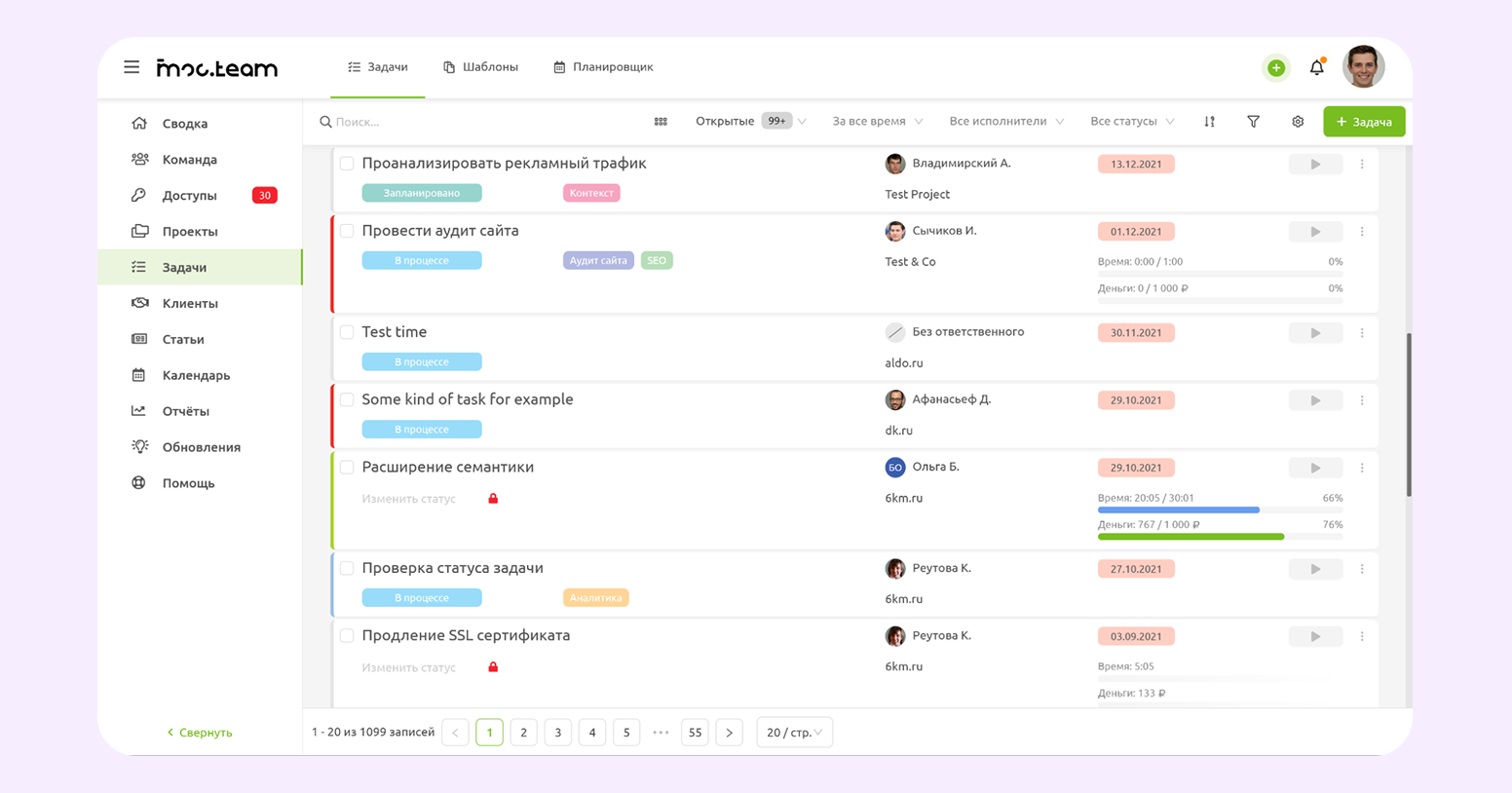
Task: Click the green plus quick-add icon
Action: [x=1275, y=67]
